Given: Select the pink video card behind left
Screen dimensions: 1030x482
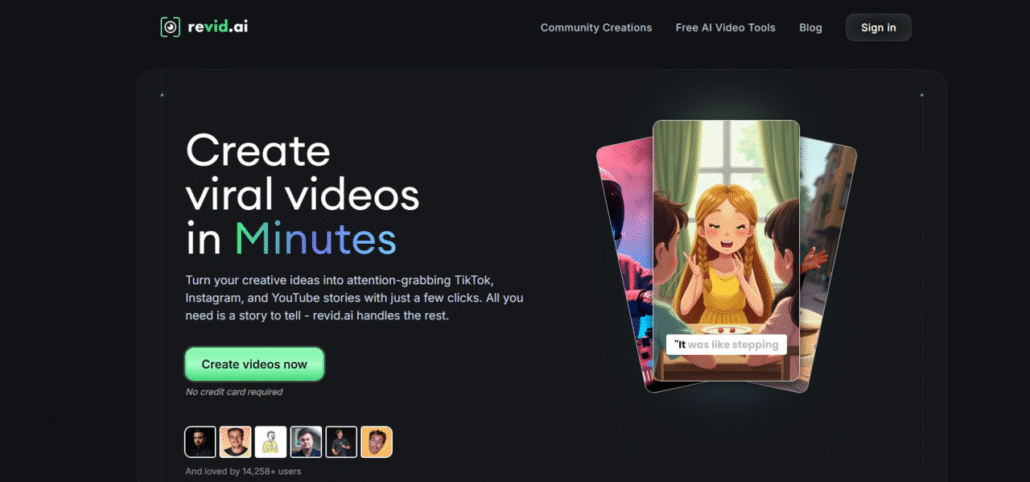Looking at the screenshot, I should click(x=624, y=263).
